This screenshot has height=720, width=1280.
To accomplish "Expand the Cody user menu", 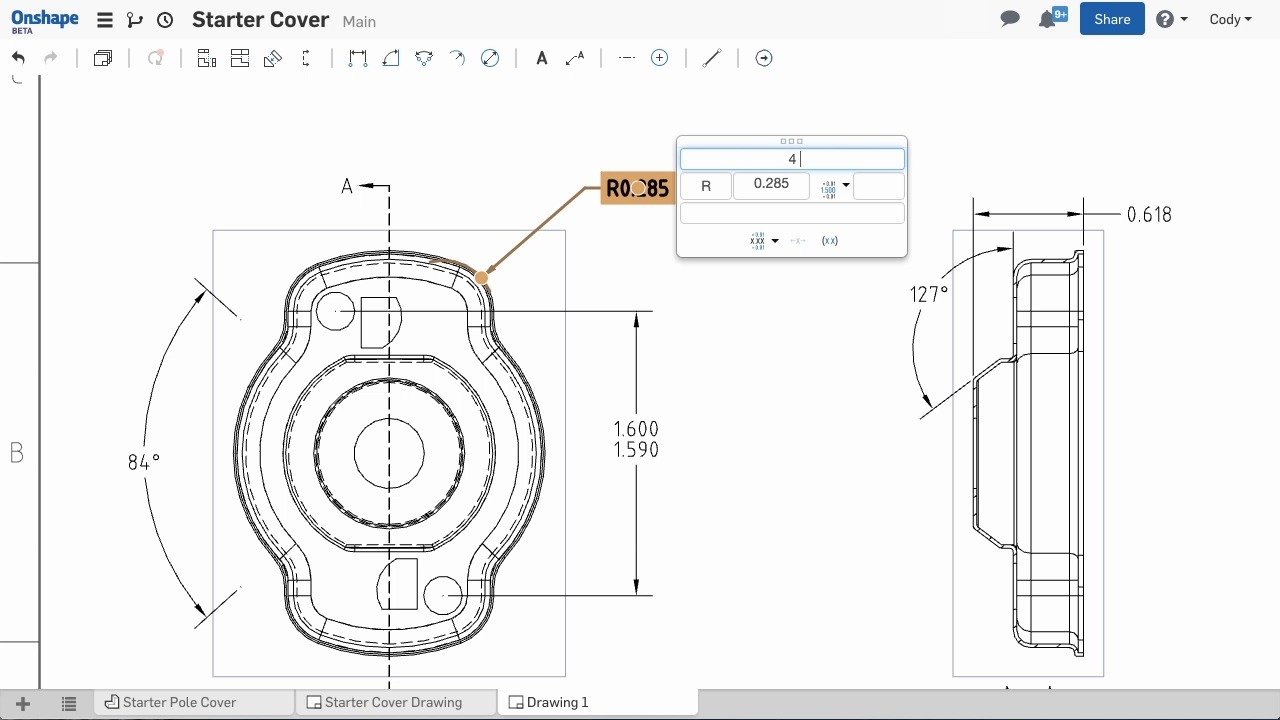I will click(1230, 19).
